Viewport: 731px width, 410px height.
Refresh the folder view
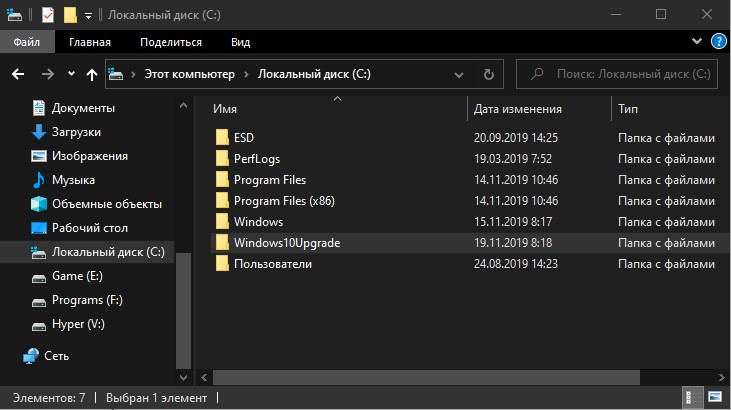point(489,74)
